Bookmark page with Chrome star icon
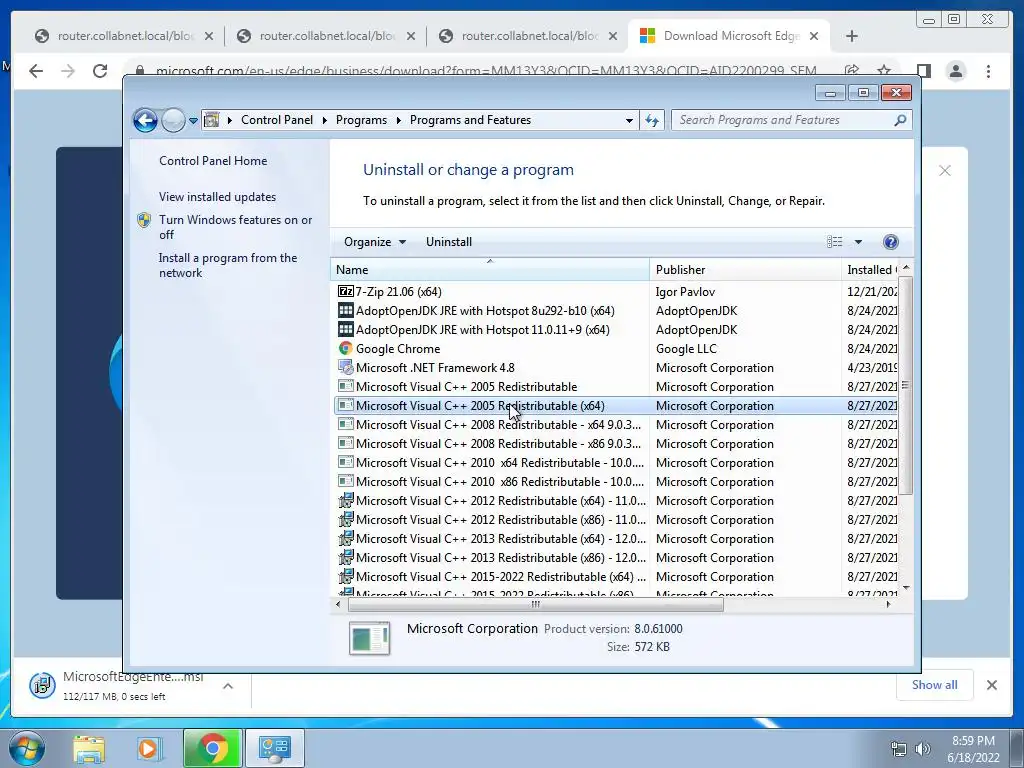Viewport: 1024px width, 768px height. (884, 71)
